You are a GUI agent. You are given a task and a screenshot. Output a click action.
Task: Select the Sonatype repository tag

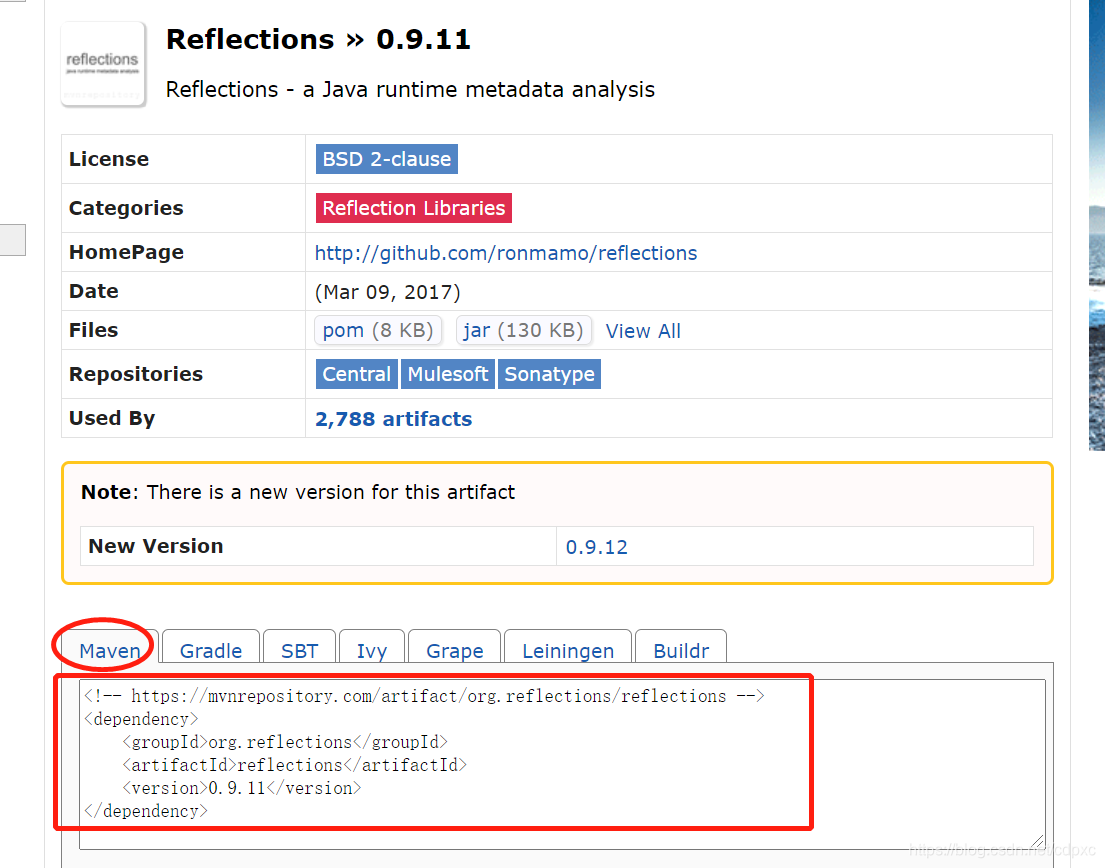pos(549,374)
